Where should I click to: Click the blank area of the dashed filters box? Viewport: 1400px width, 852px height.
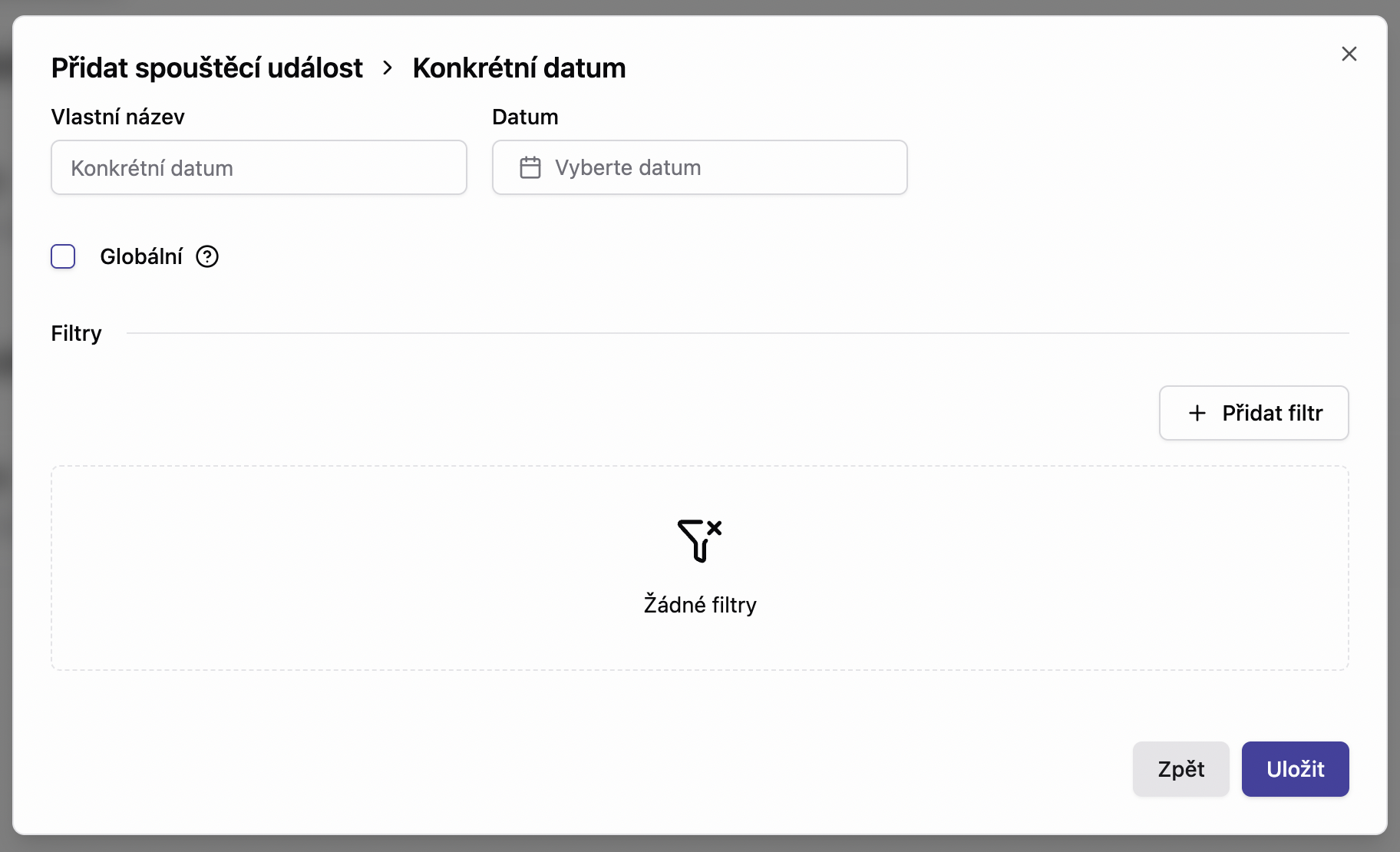coord(307,568)
